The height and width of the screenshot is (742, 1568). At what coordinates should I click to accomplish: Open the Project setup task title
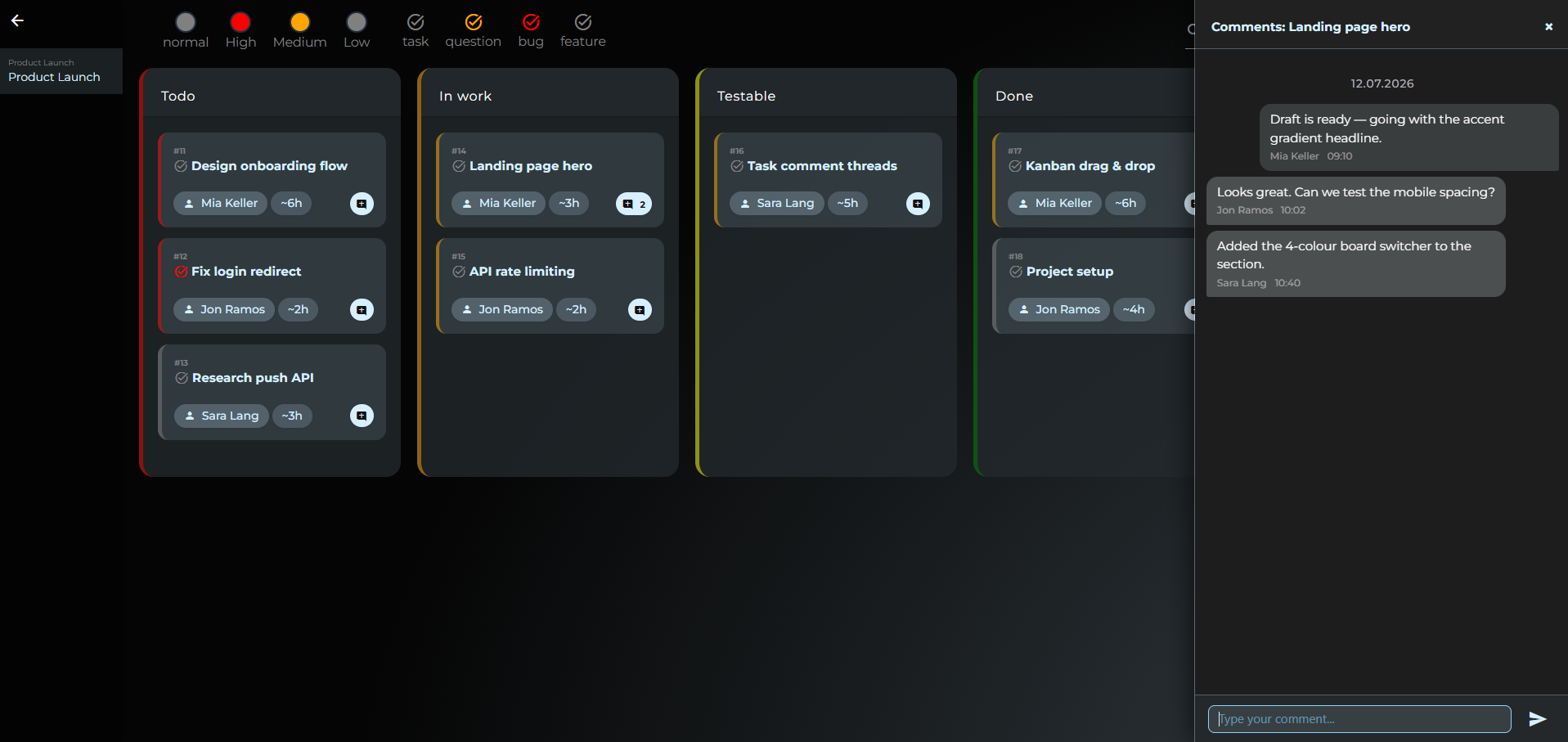tap(1070, 272)
